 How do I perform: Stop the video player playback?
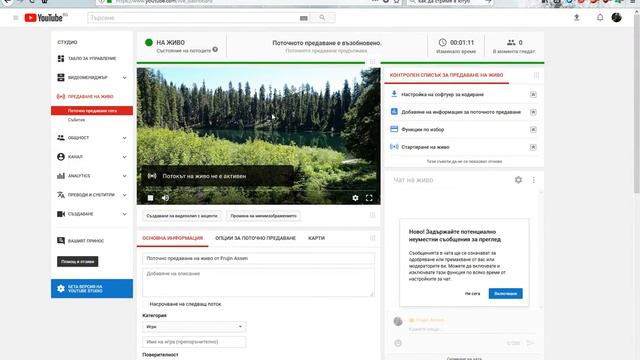(x=150, y=198)
